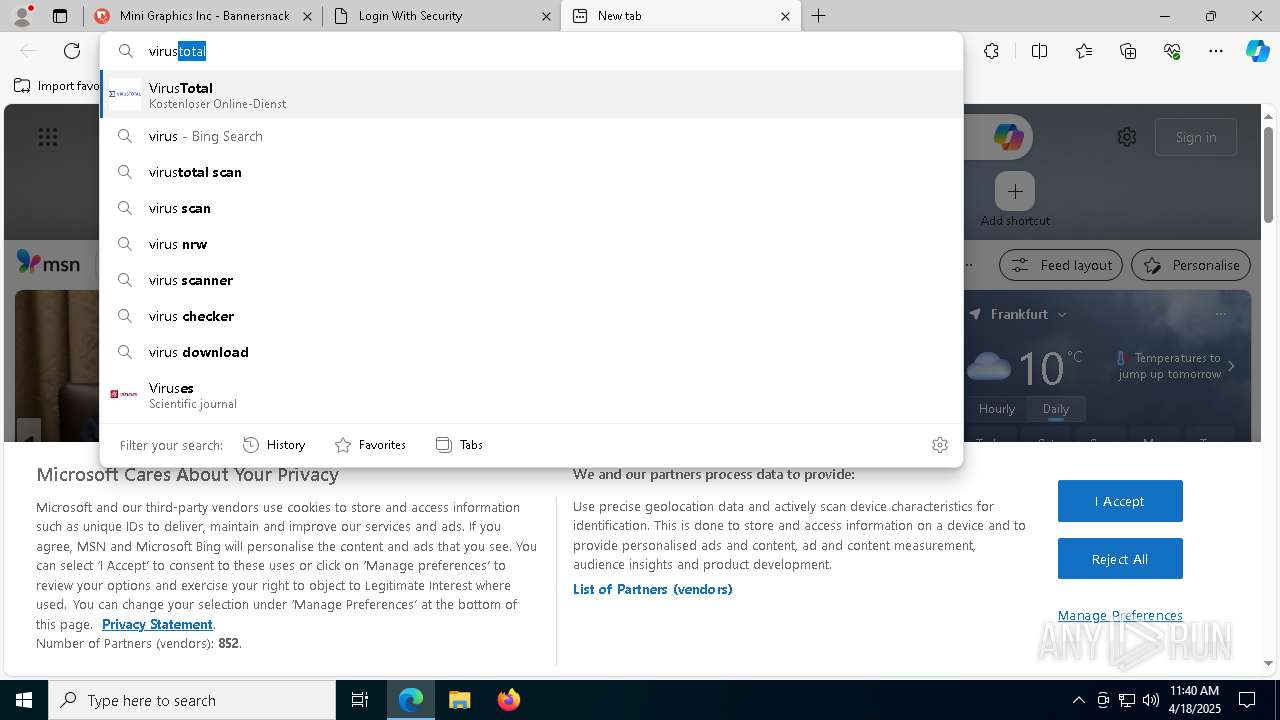Viewport: 1280px width, 720px height.
Task: Switch to Login With Security tab
Action: [442, 16]
